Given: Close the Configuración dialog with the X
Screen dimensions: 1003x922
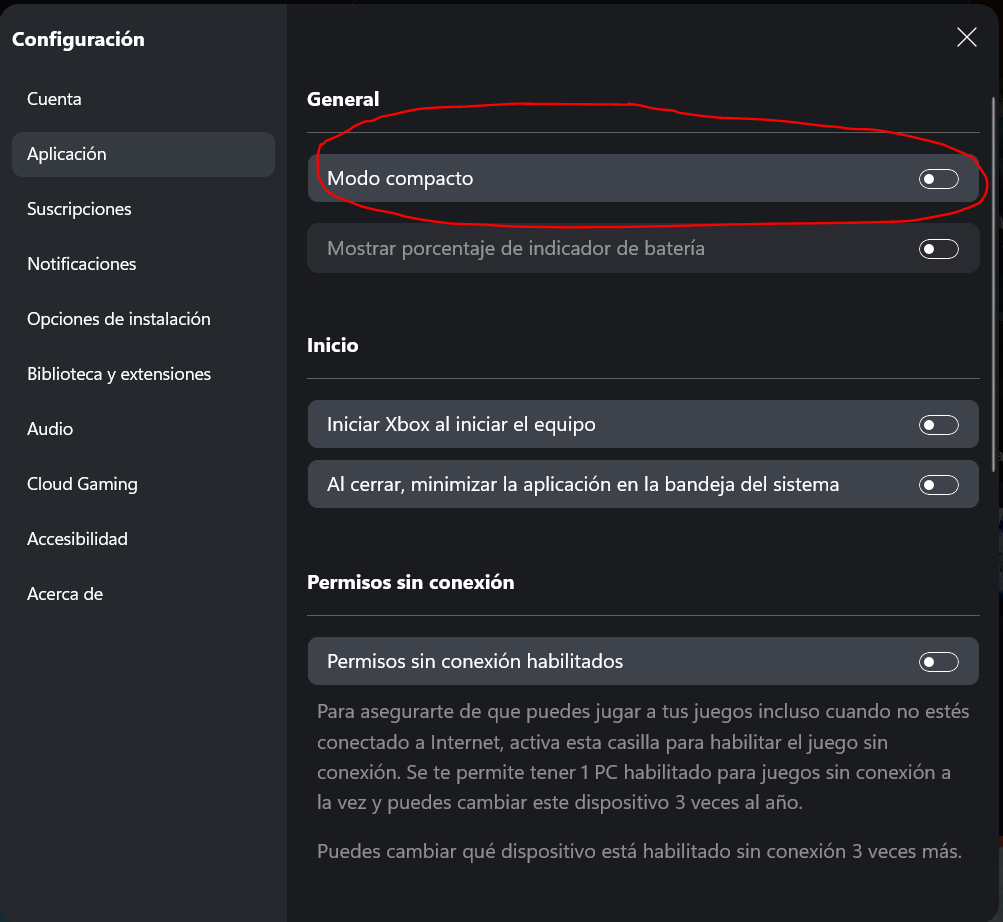Looking at the screenshot, I should click(967, 37).
